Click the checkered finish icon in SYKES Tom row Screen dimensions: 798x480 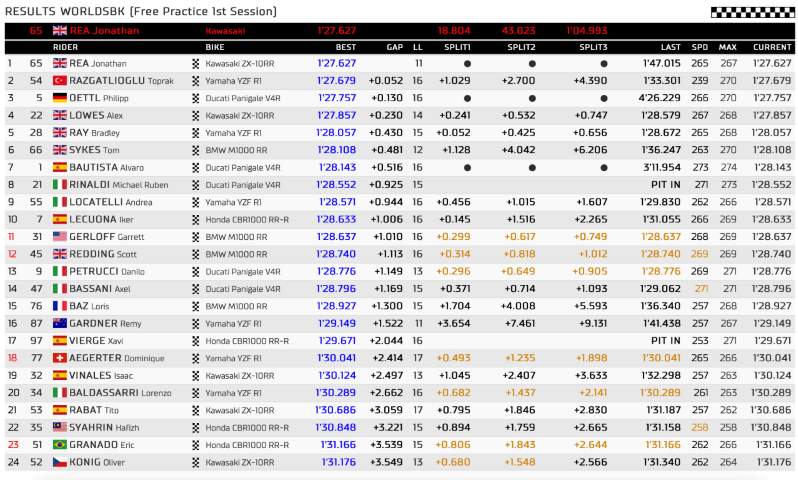pos(195,150)
